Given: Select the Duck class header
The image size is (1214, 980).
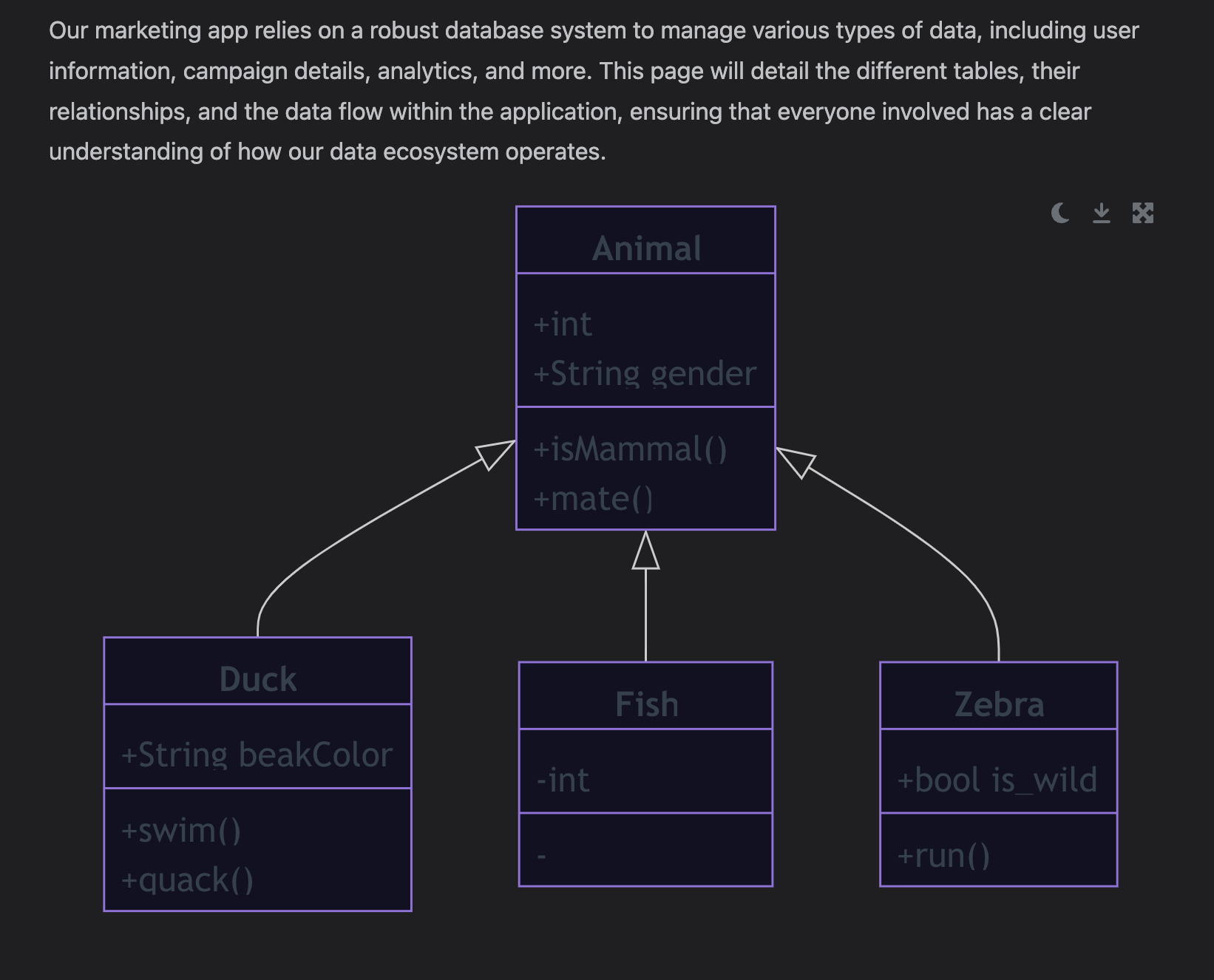Looking at the screenshot, I should [257, 679].
